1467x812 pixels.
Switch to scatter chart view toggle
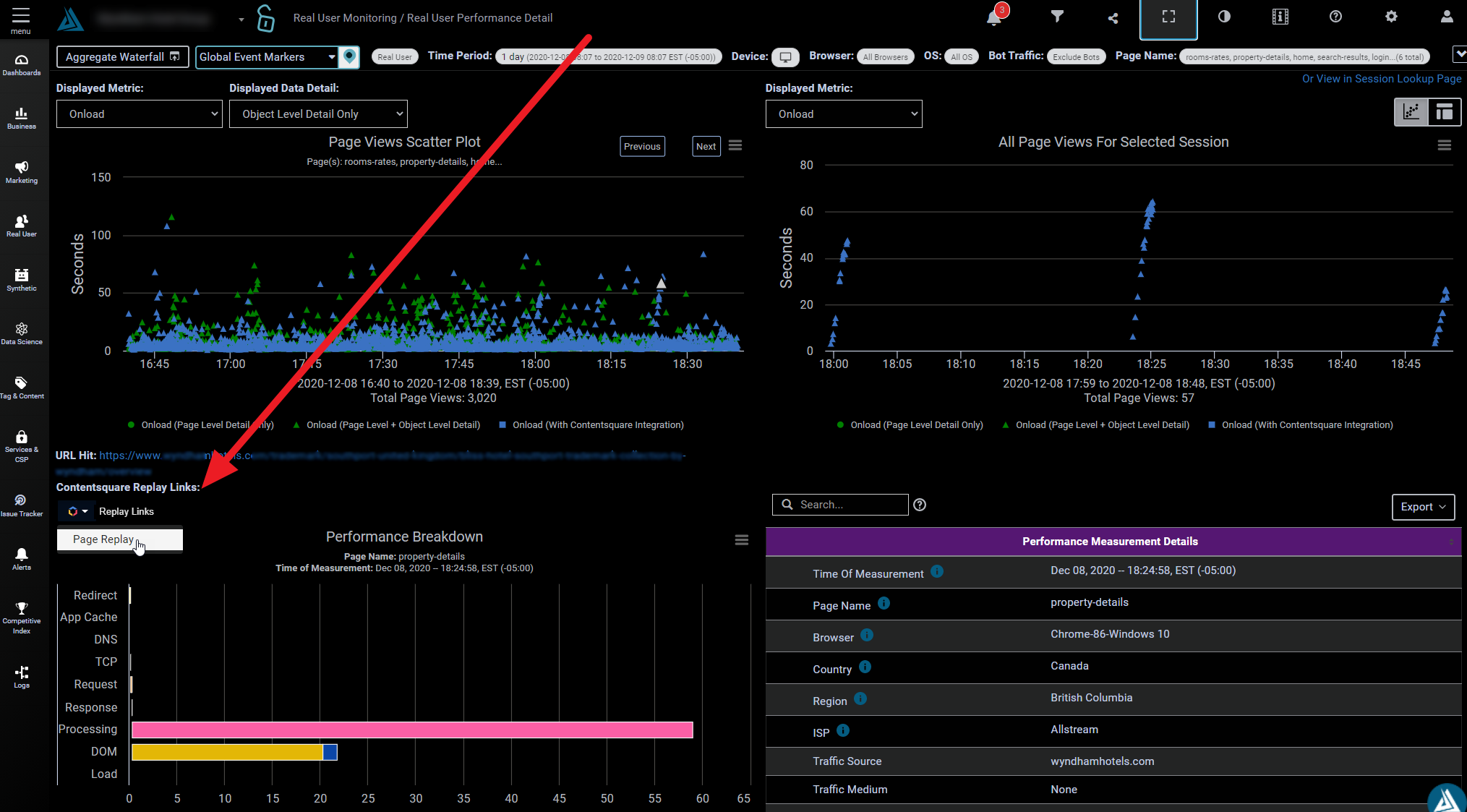1411,112
